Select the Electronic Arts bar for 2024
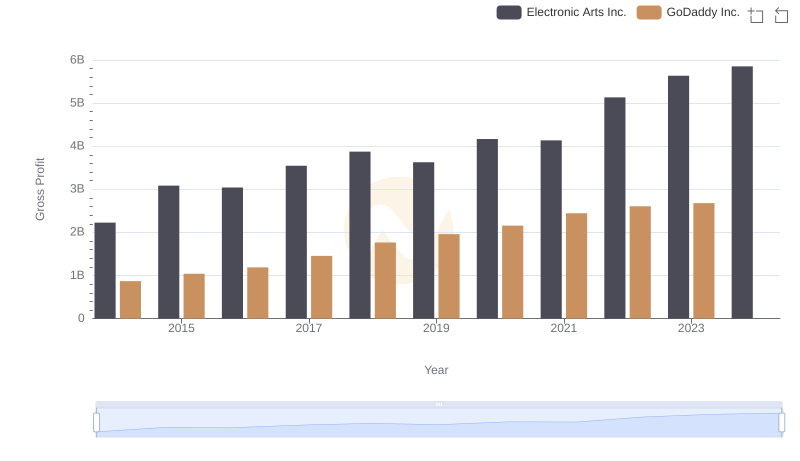800x461 pixels. pos(742,193)
